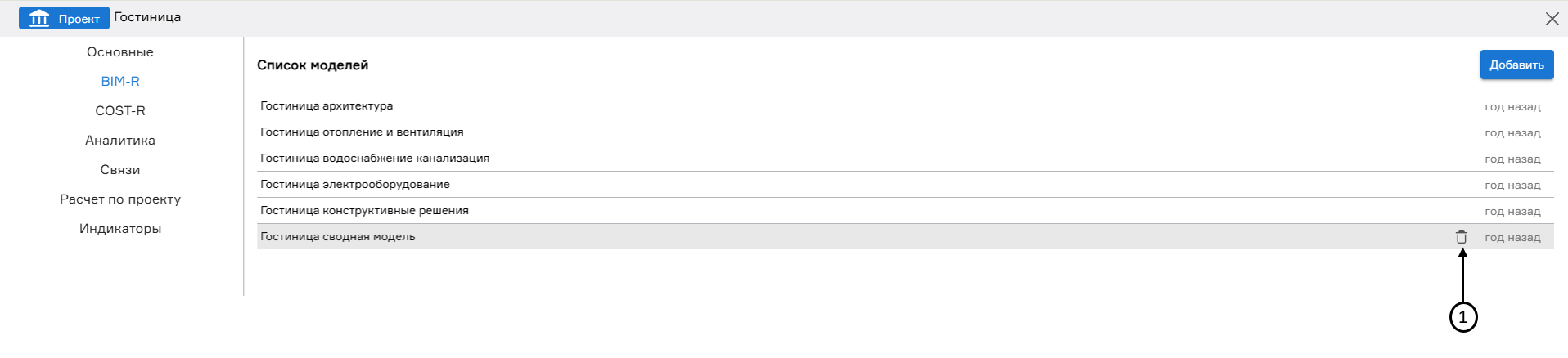The image size is (1568, 358).
Task: Go to the COST-R section
Action: pos(120,111)
